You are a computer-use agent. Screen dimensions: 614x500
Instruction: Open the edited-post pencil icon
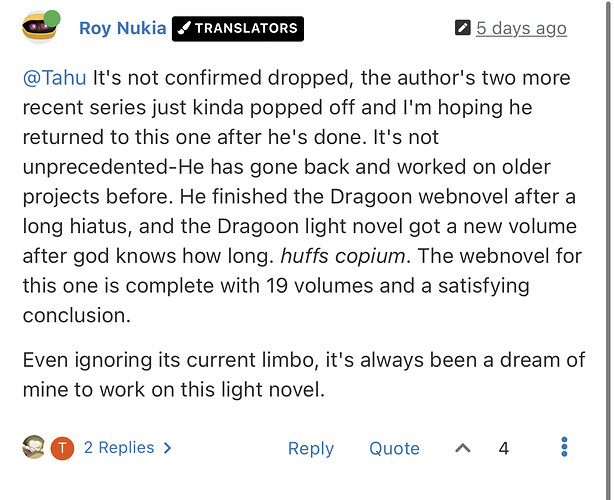tap(462, 28)
